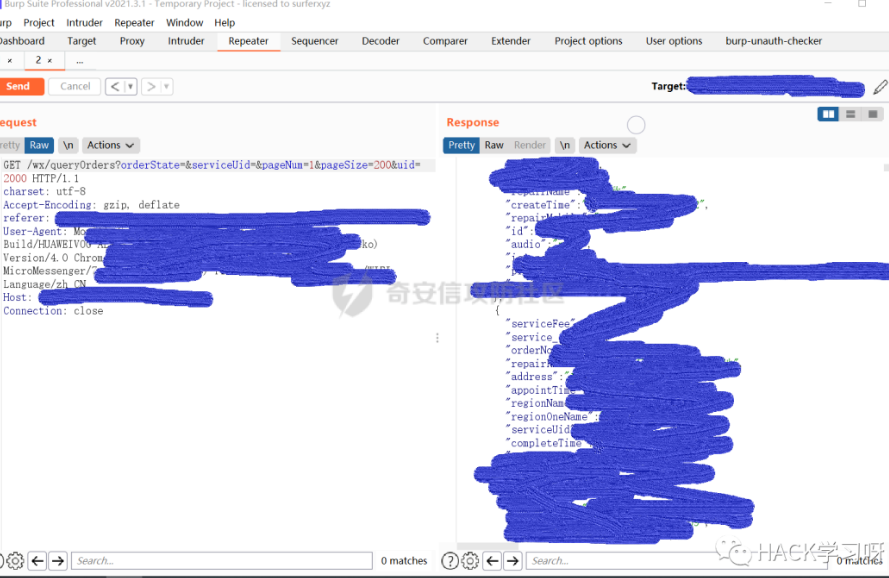Open request search settings gear icon
This screenshot has height=578, width=889.
tap(15, 561)
